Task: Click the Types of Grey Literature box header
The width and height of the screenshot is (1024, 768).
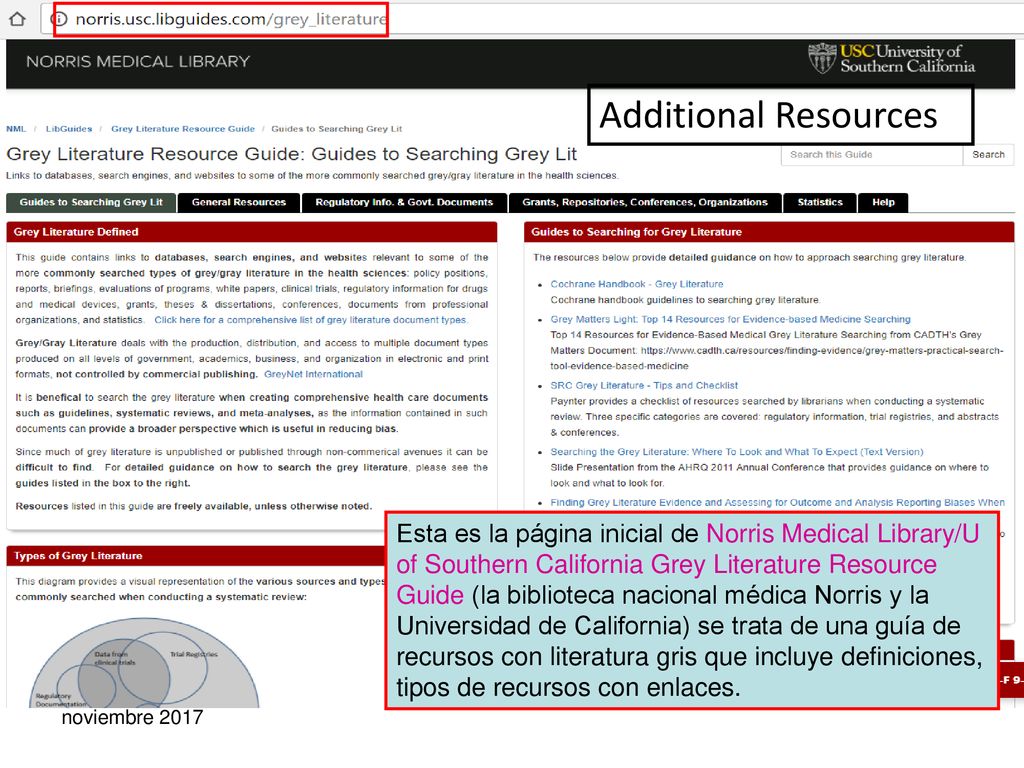Action: click(x=196, y=556)
